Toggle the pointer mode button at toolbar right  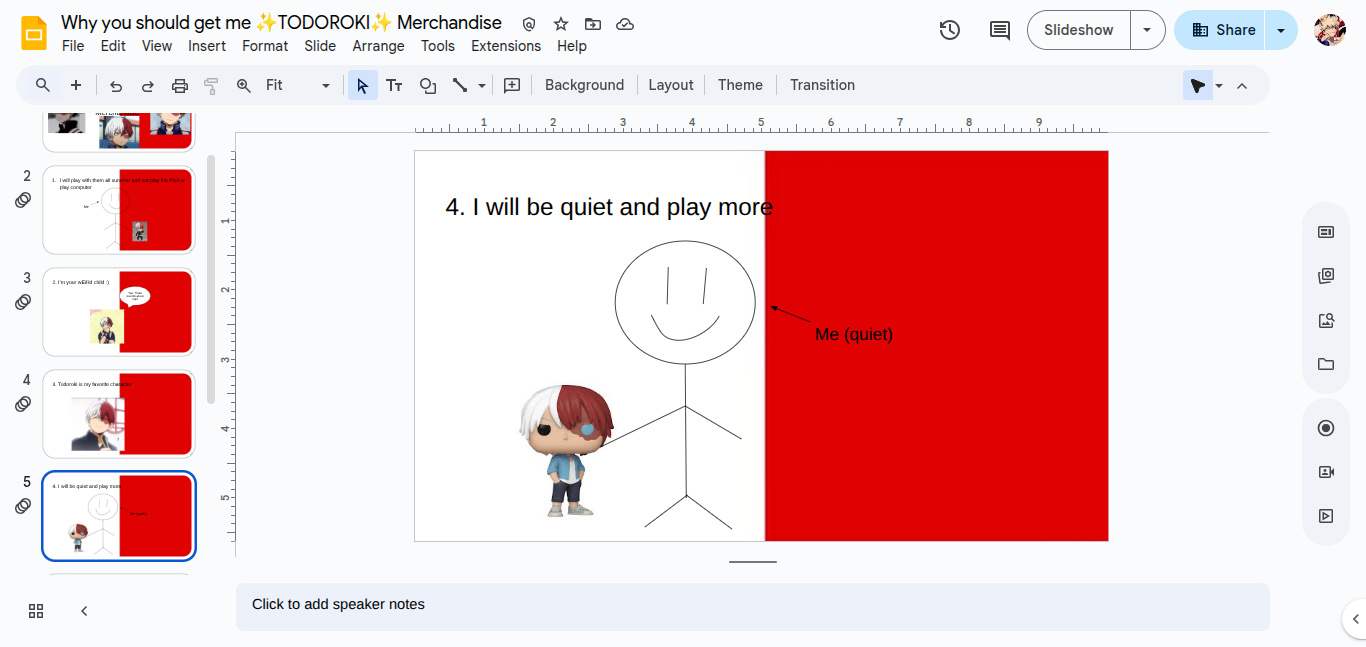(x=1198, y=85)
